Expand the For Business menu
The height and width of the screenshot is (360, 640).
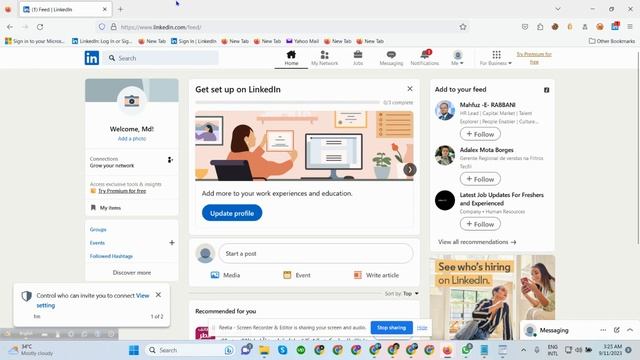coord(496,58)
